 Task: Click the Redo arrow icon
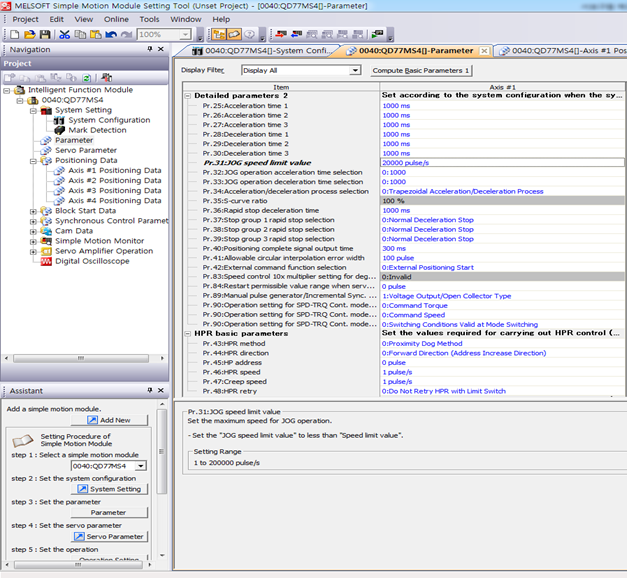[126, 35]
